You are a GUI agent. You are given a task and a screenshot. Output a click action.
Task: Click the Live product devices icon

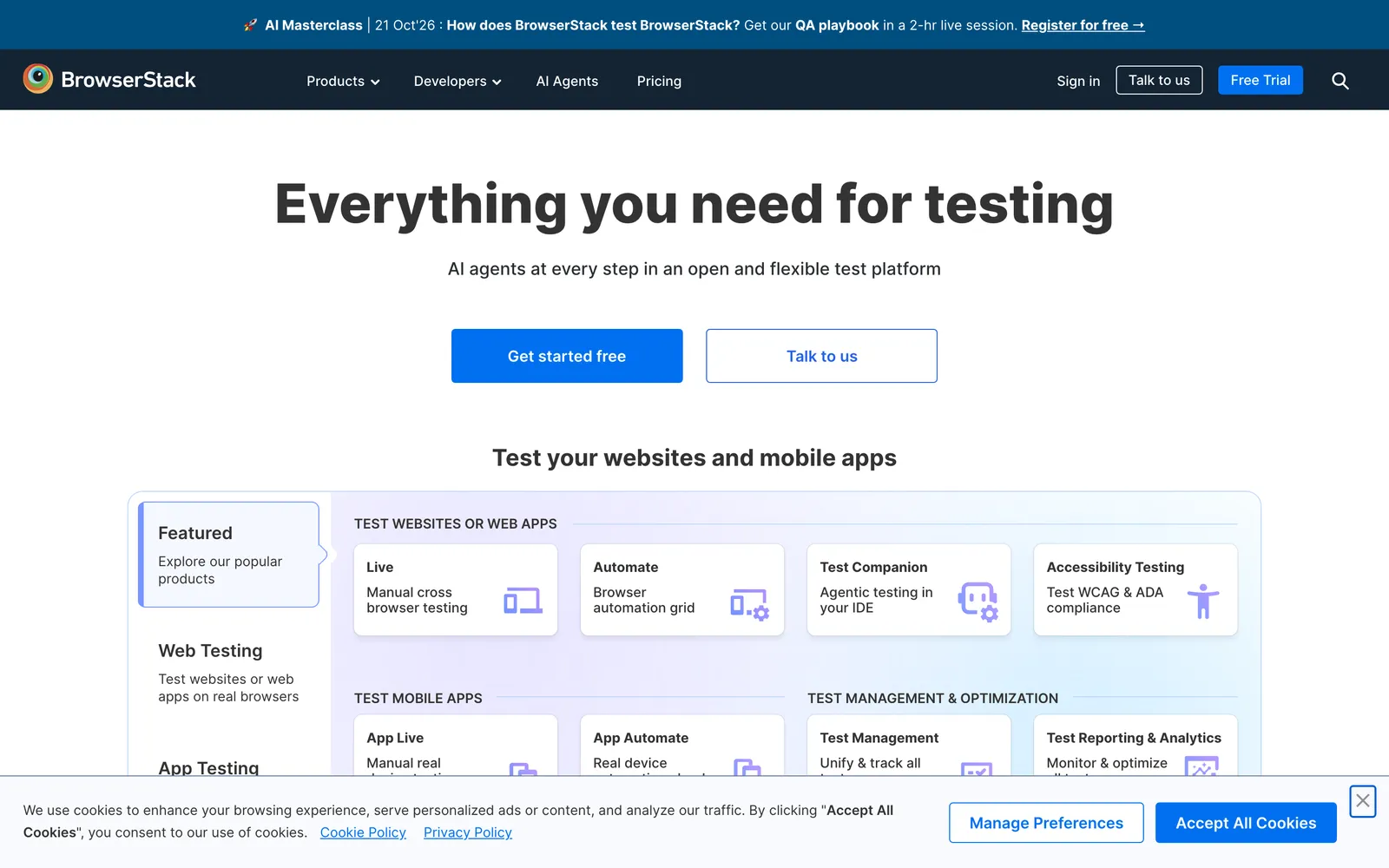523,601
